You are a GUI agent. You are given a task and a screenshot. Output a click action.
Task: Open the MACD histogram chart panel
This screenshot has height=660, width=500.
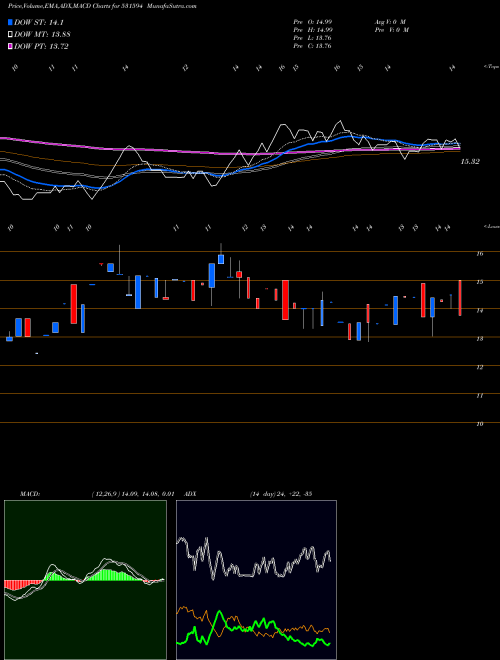85,580
